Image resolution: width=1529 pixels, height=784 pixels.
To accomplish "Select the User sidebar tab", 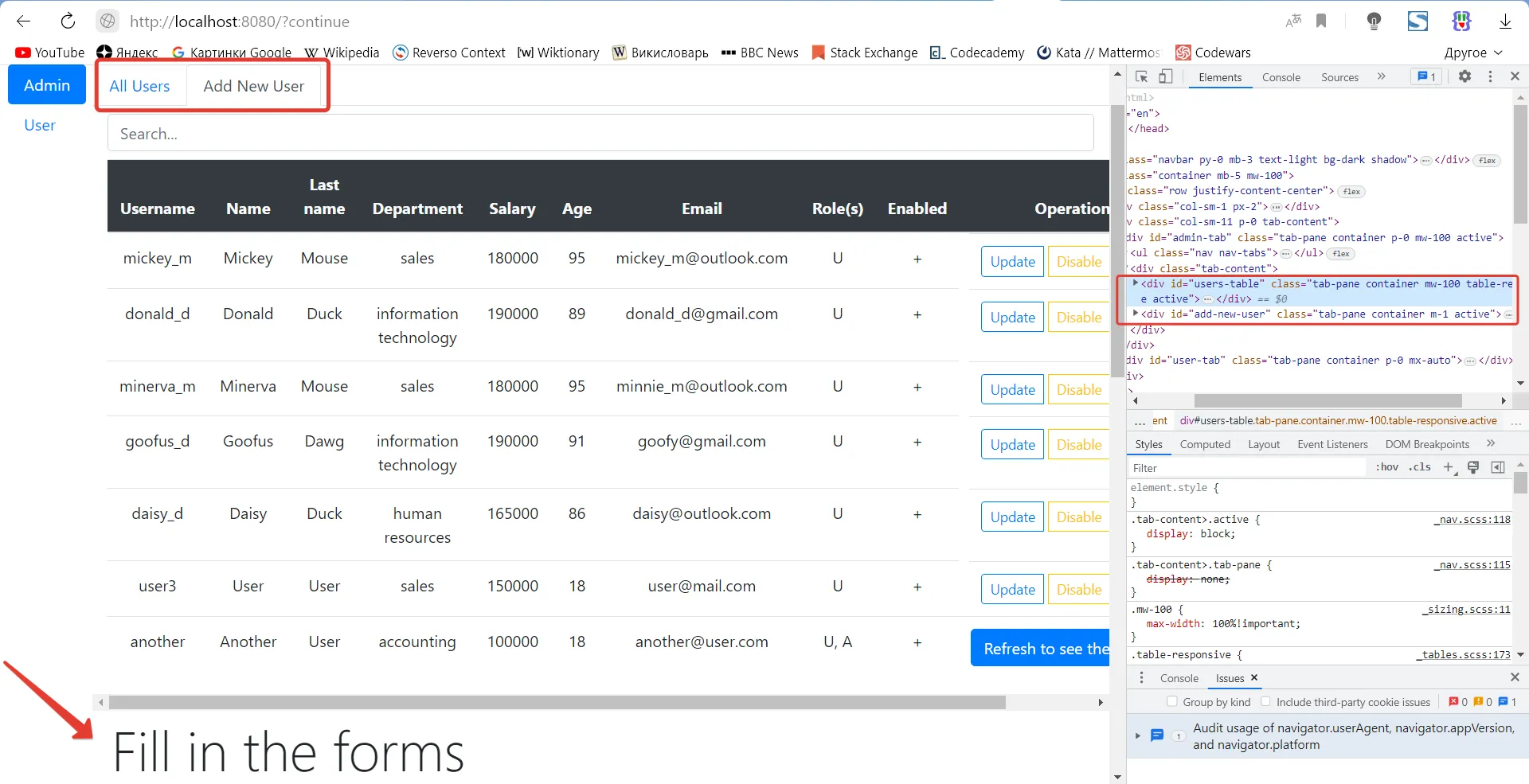I will (40, 125).
